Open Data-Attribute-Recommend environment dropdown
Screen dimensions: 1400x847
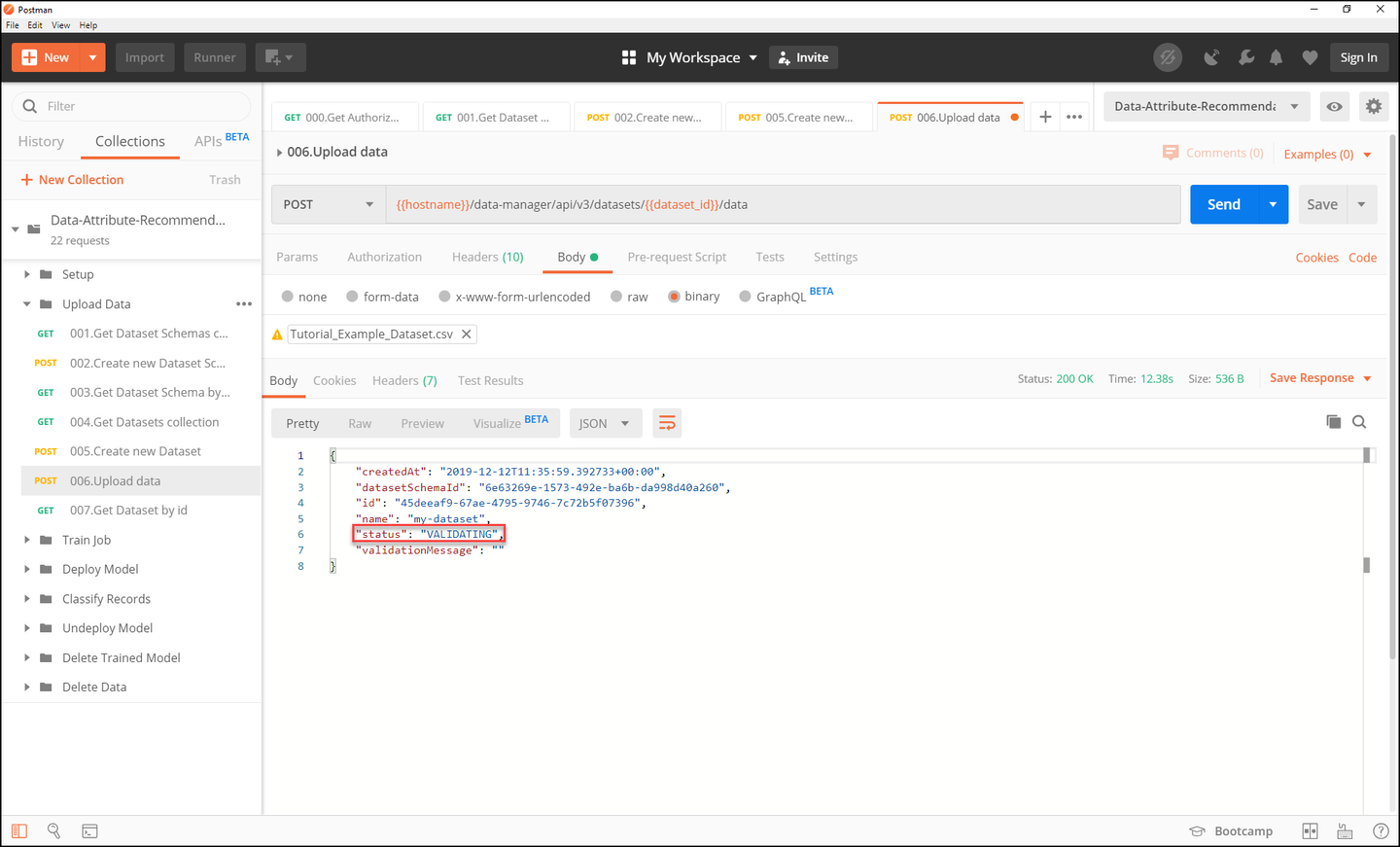point(1206,106)
